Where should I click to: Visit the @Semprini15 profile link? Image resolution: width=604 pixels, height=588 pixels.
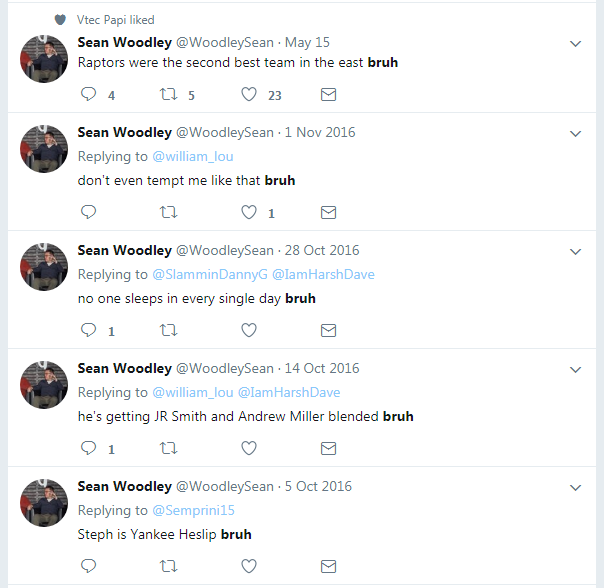pos(193,510)
